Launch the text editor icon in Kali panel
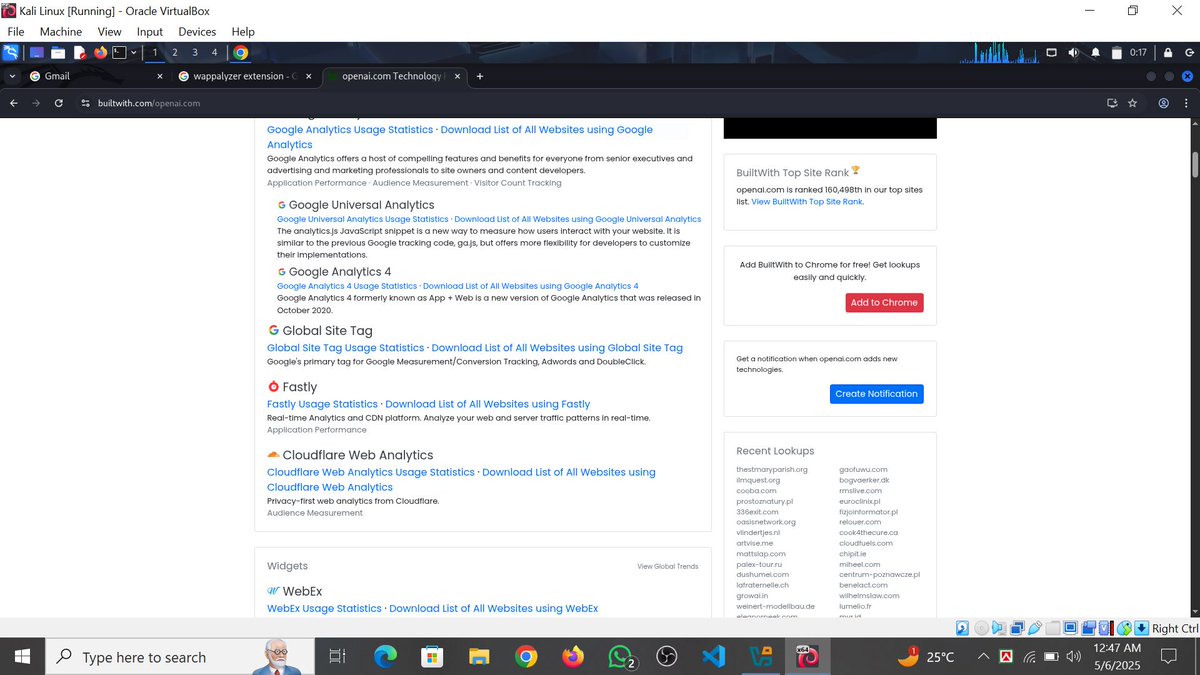Viewport: 1200px width, 675px height. (79, 52)
